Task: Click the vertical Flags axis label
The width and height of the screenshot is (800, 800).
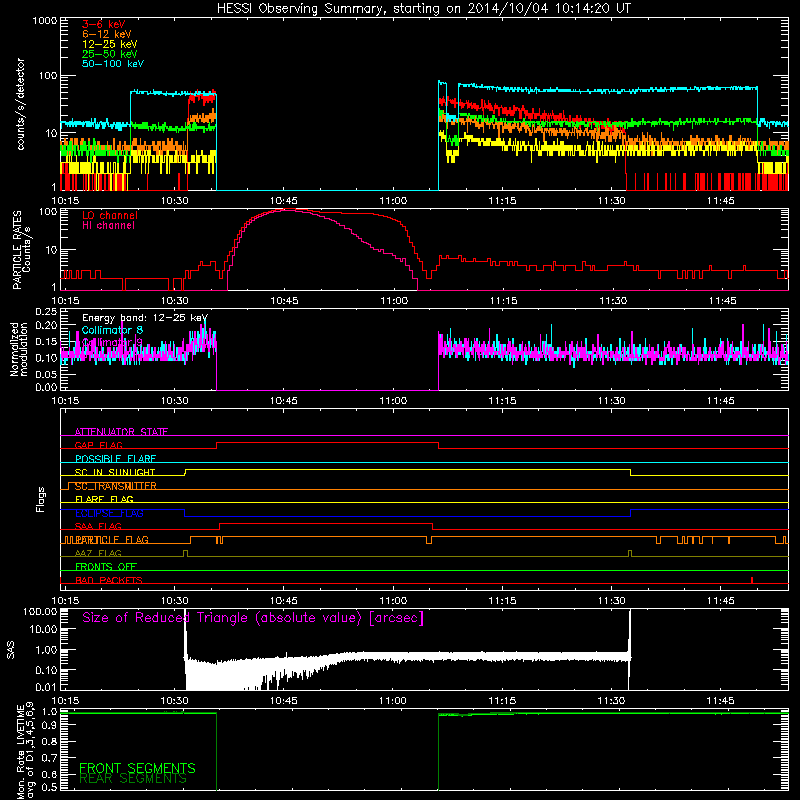Action: (x=40, y=499)
